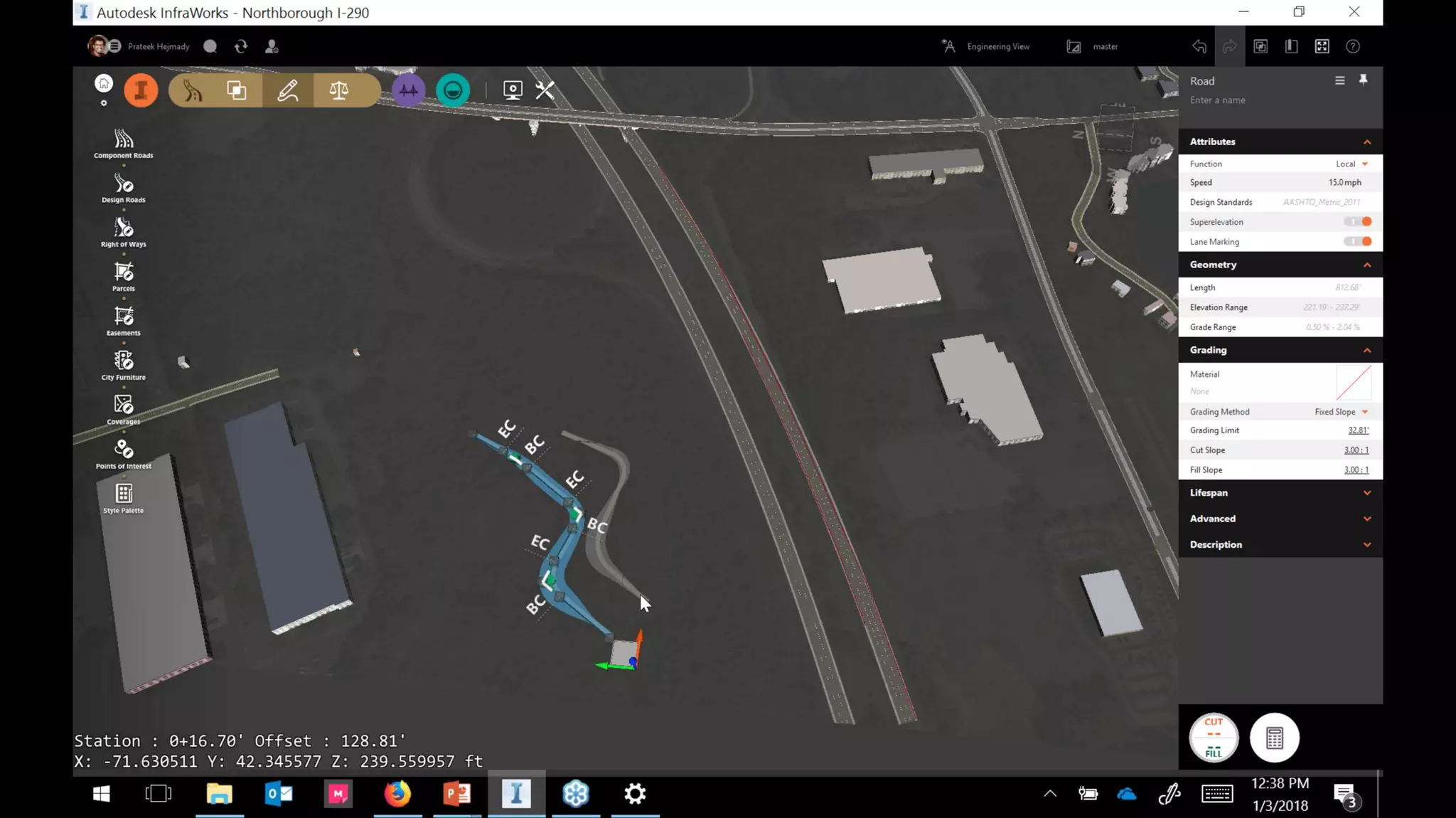Click the redo arrow icon
Image resolution: width=1456 pixels, height=818 pixels.
1230,46
